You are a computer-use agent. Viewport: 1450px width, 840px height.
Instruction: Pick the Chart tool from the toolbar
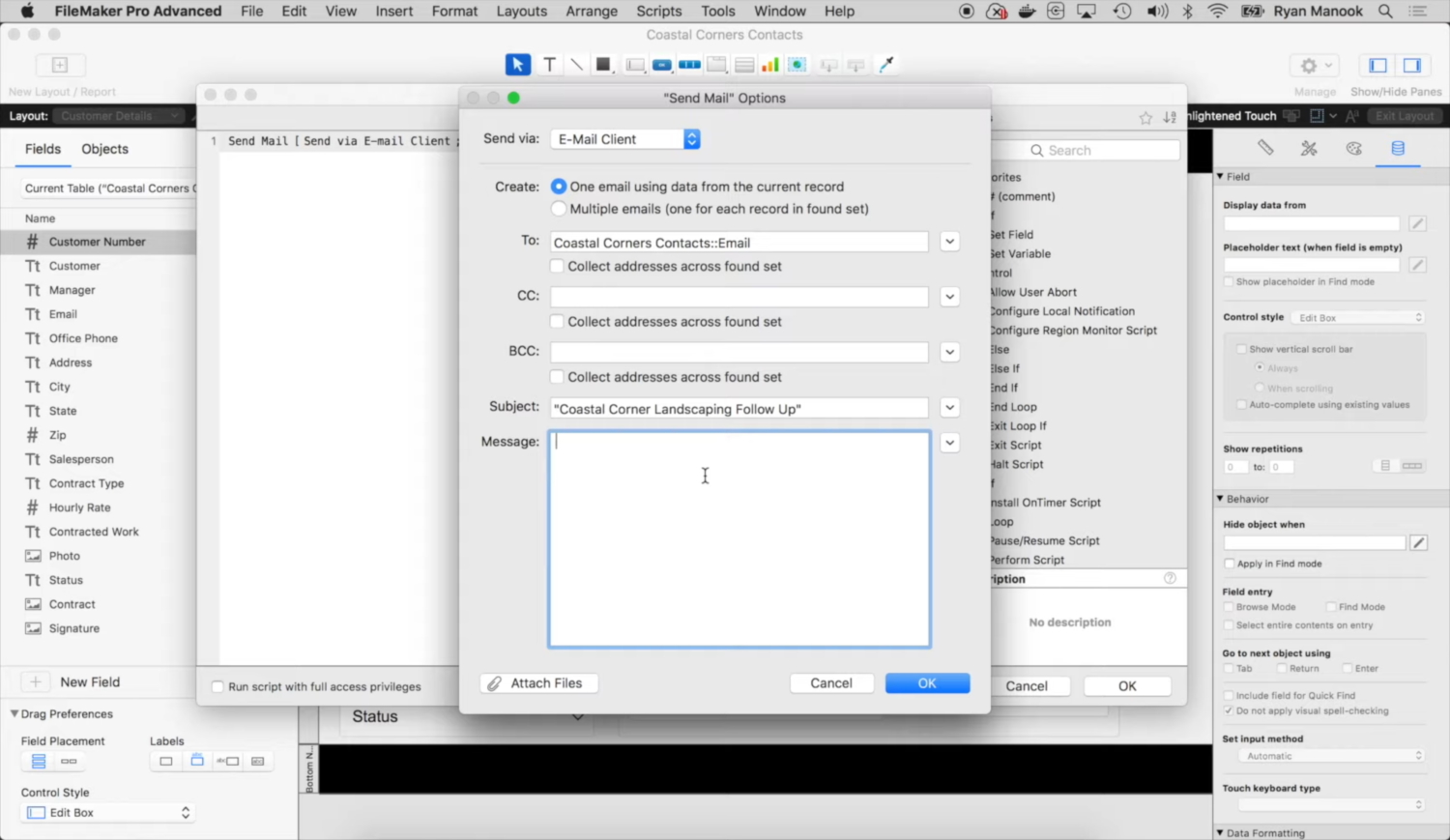770,64
